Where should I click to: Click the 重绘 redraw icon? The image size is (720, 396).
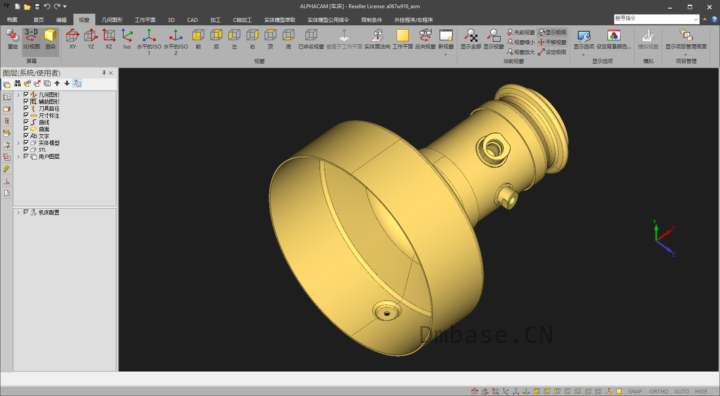(x=12, y=39)
